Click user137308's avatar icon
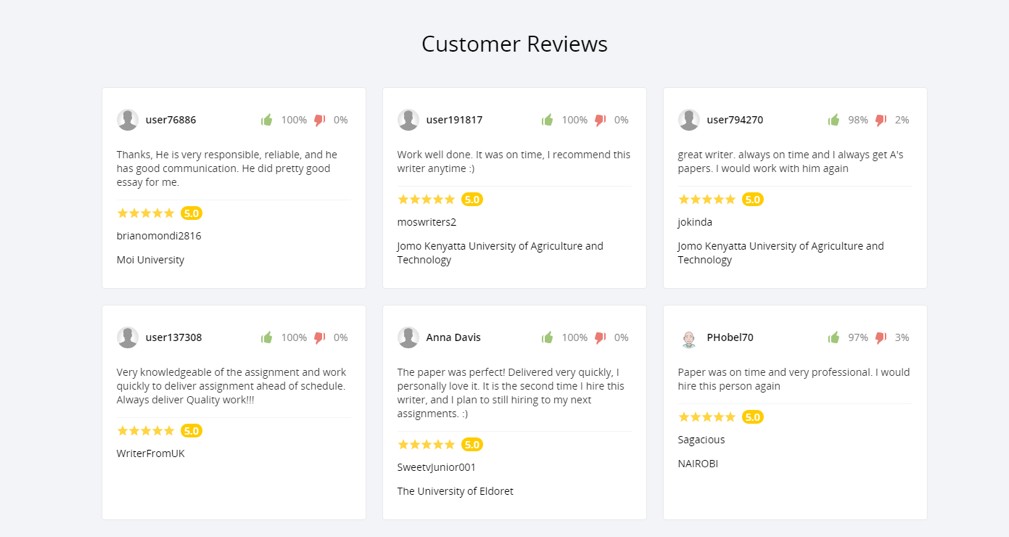The image size is (1009, 537). click(x=127, y=337)
